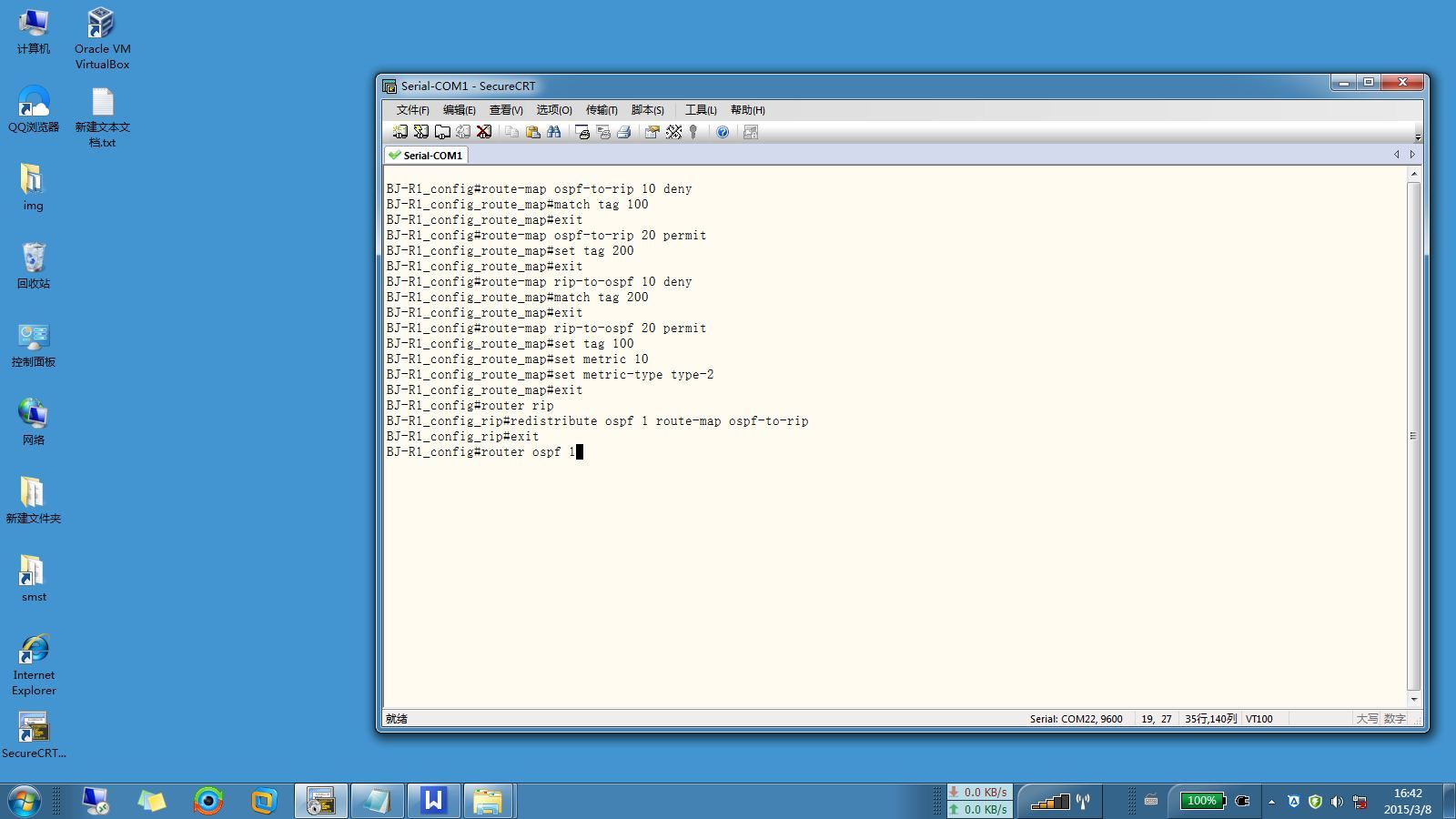Image resolution: width=1456 pixels, height=819 pixels.
Task: Click the 就绪 status text
Action: point(396,719)
